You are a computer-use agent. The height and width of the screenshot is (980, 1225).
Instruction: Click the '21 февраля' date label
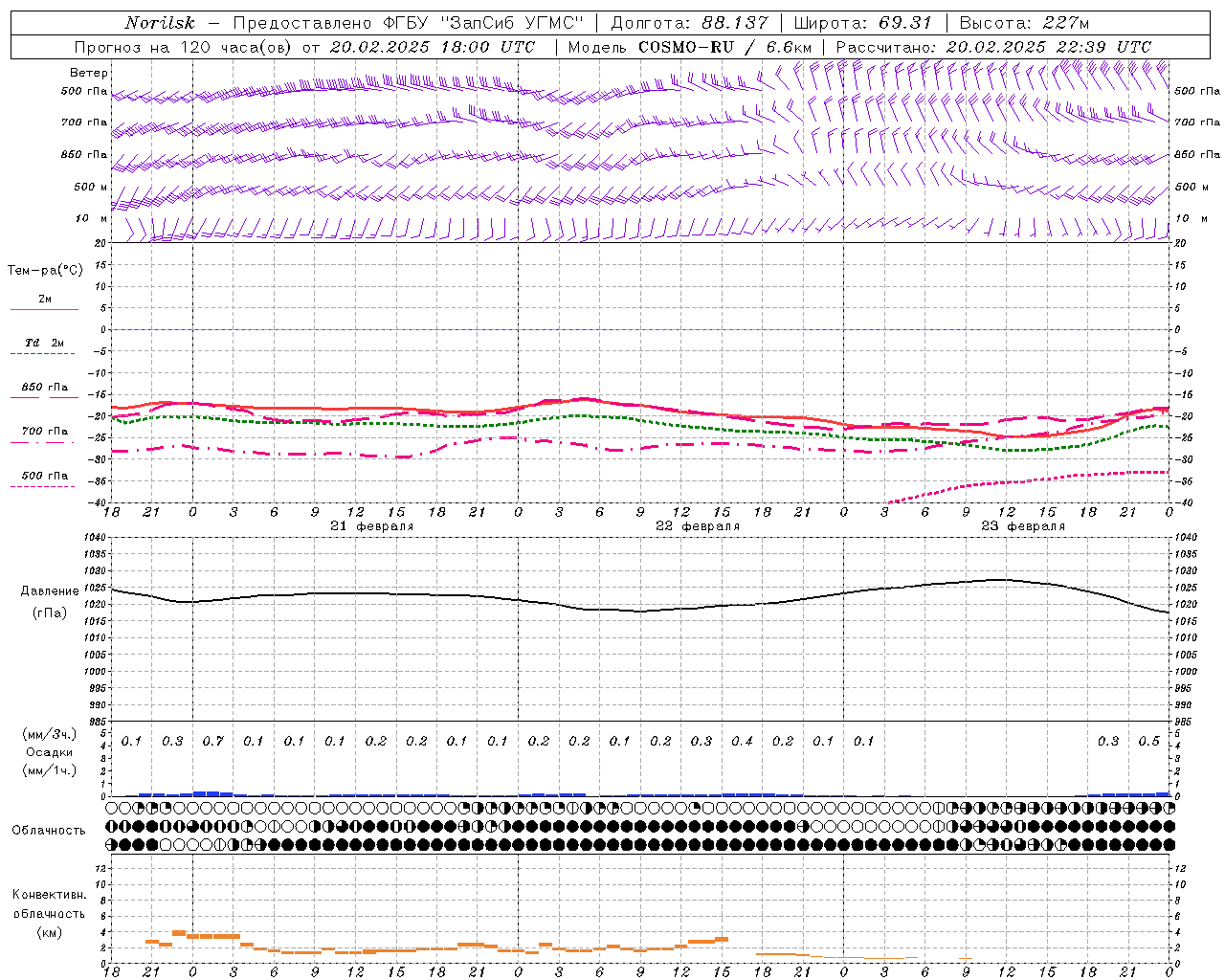[372, 526]
